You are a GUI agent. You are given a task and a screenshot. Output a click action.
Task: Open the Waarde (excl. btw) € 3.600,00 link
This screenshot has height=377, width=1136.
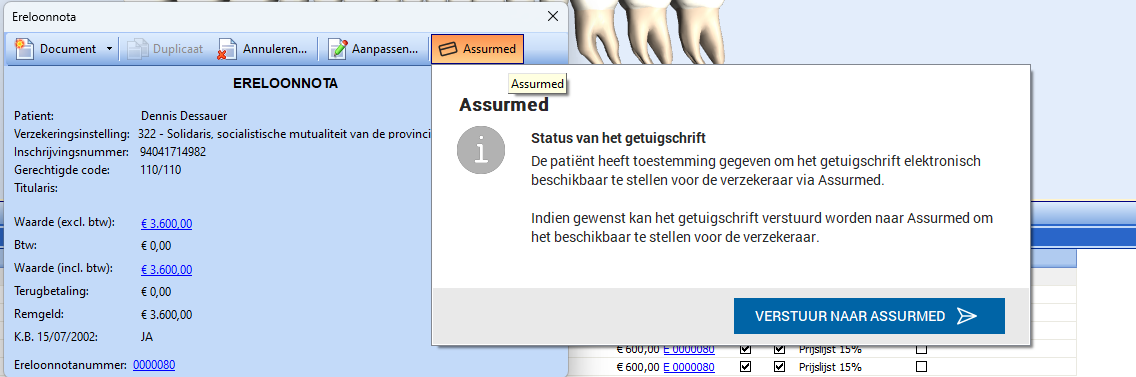167,223
